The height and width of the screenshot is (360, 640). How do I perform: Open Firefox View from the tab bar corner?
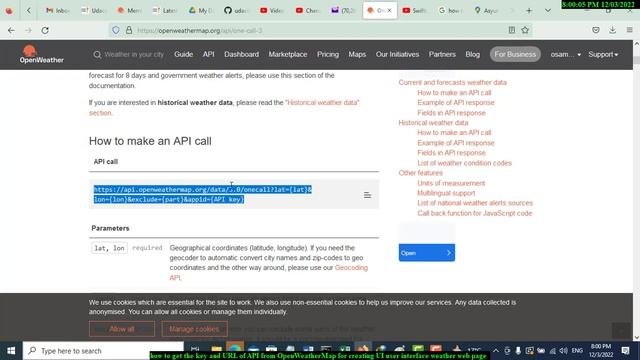[x=9, y=11]
